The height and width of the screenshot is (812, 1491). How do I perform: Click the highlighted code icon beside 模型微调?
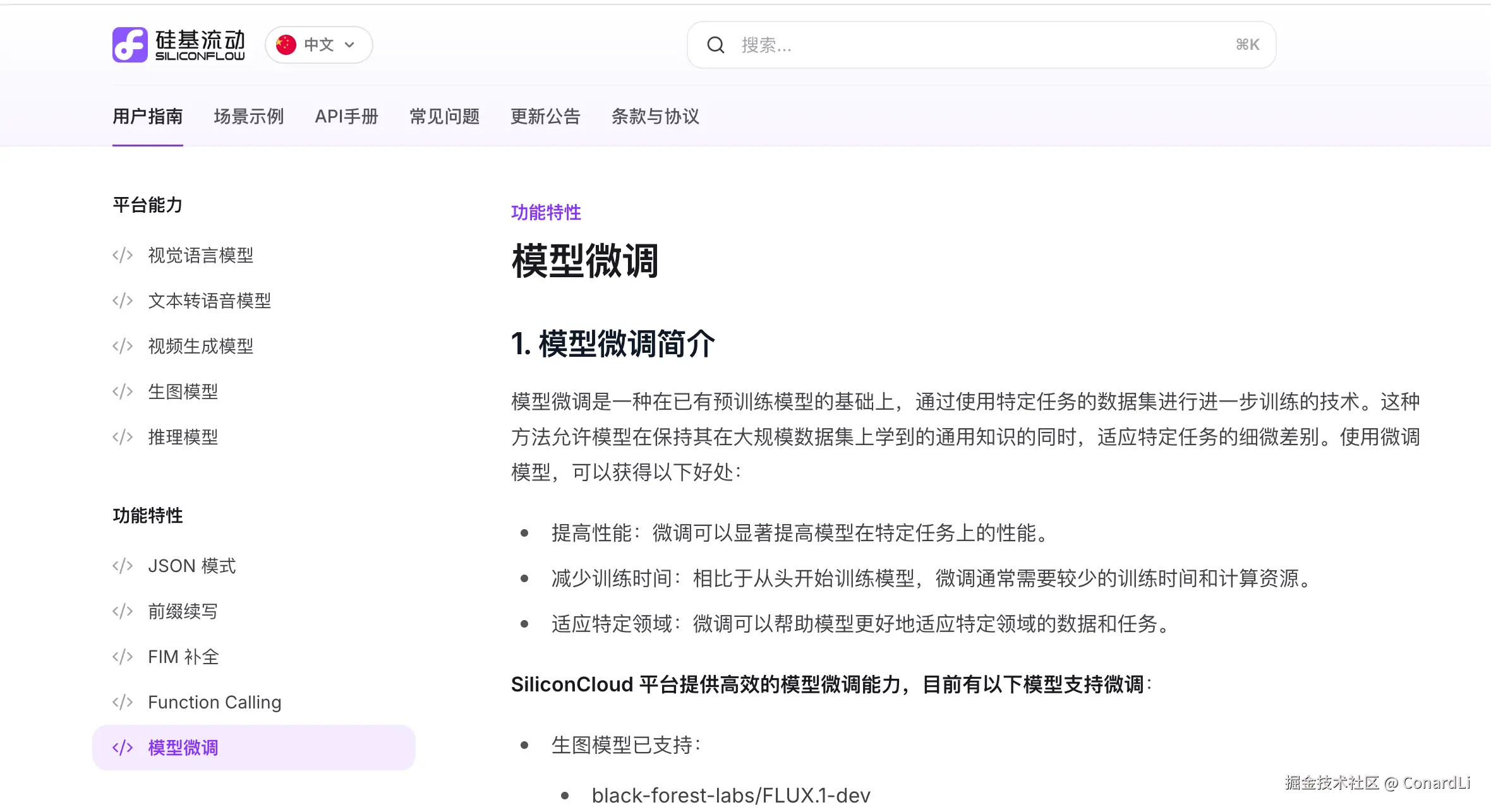click(x=121, y=747)
